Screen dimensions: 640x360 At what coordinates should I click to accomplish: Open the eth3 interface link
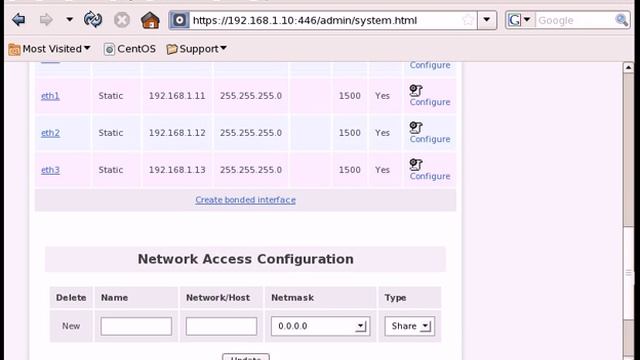pos(50,170)
